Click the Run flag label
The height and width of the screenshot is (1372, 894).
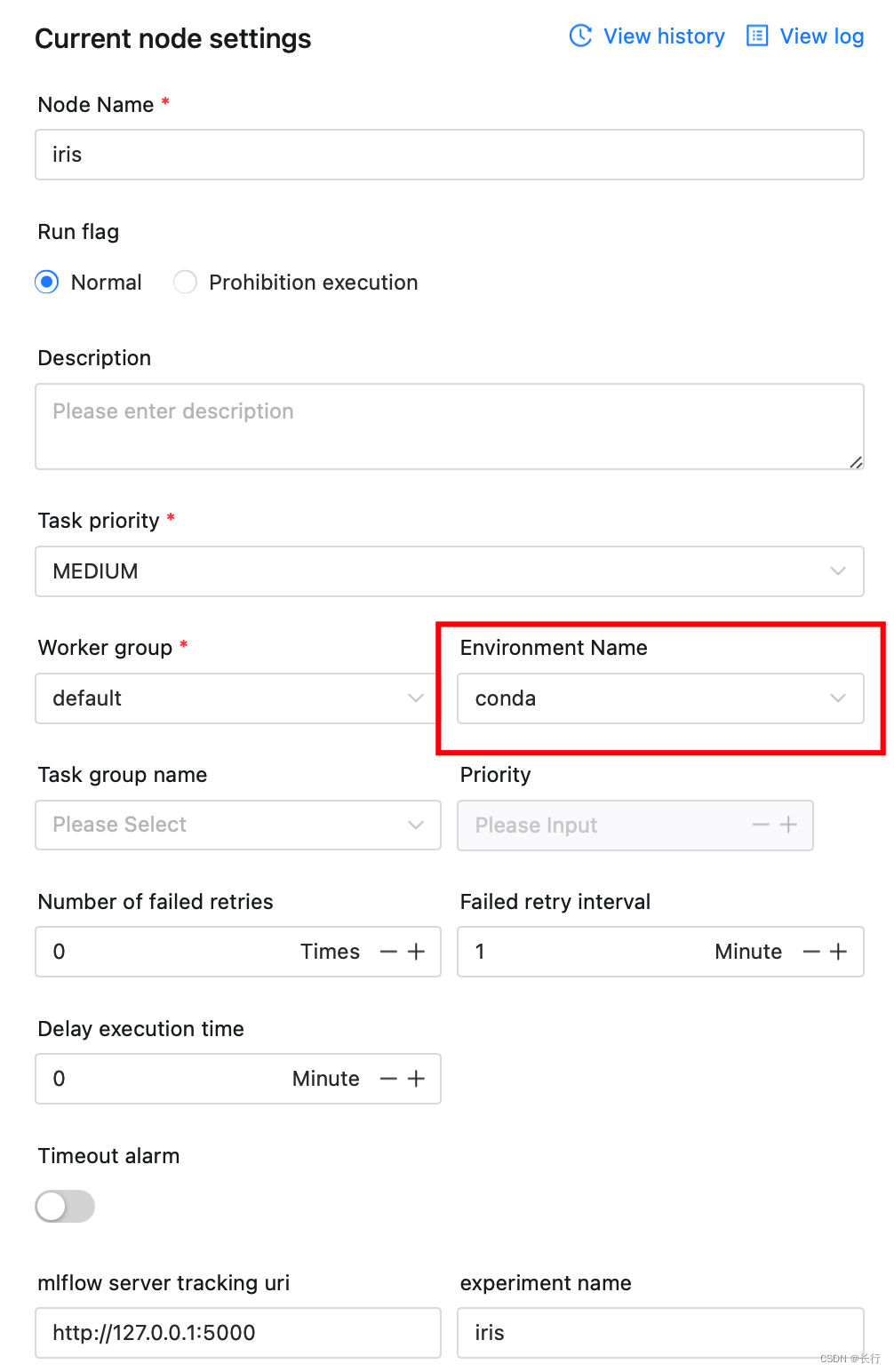(78, 232)
